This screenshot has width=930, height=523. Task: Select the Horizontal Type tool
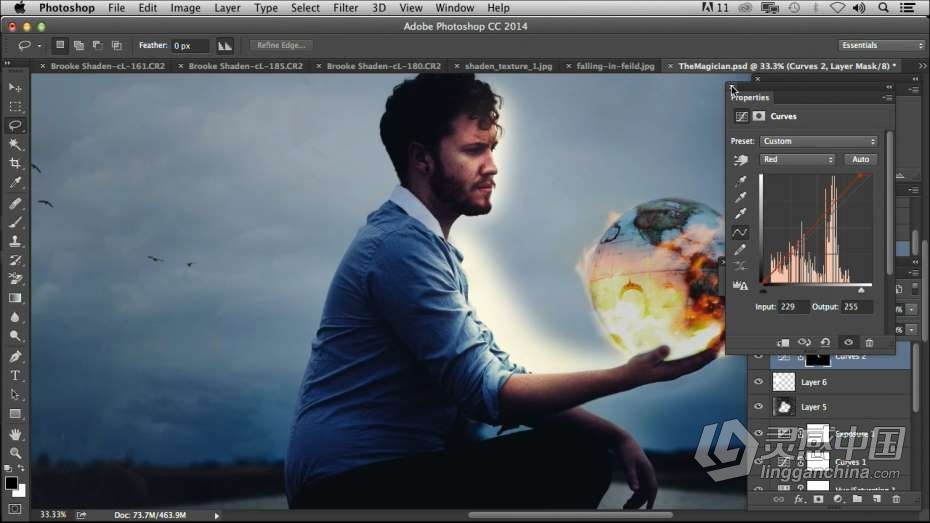tap(15, 375)
